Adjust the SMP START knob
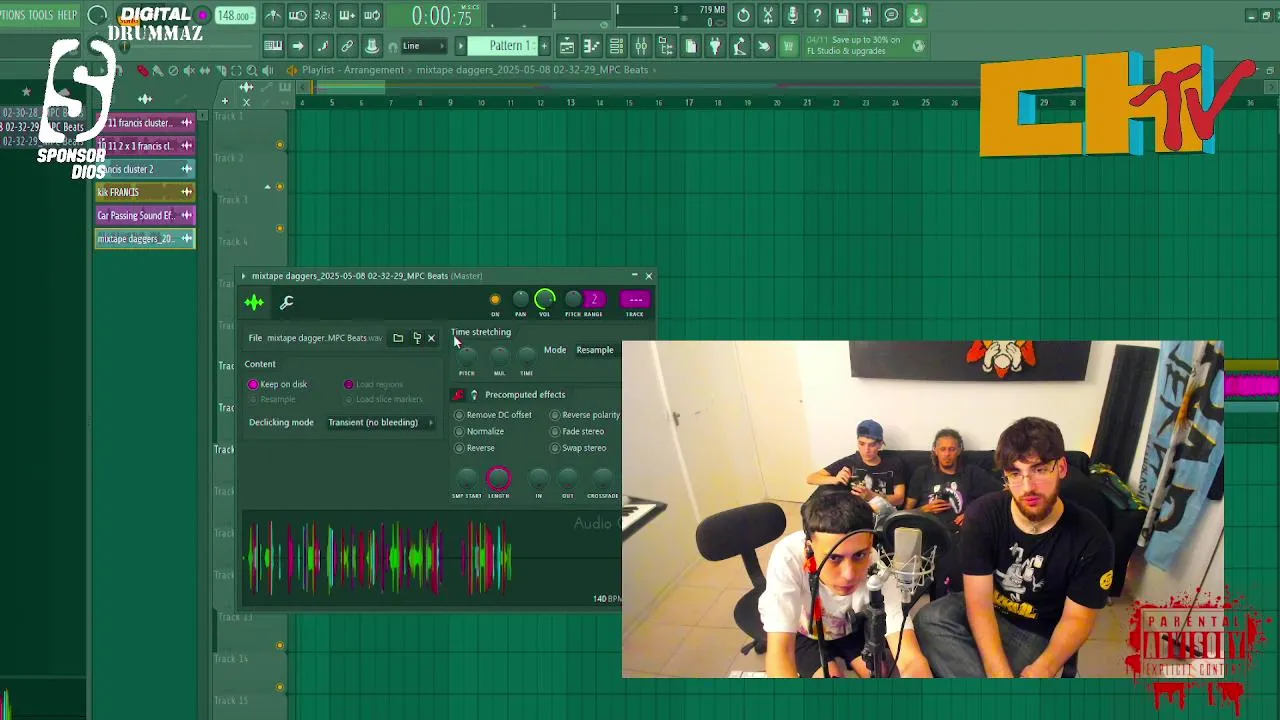The height and width of the screenshot is (720, 1280). click(466, 478)
